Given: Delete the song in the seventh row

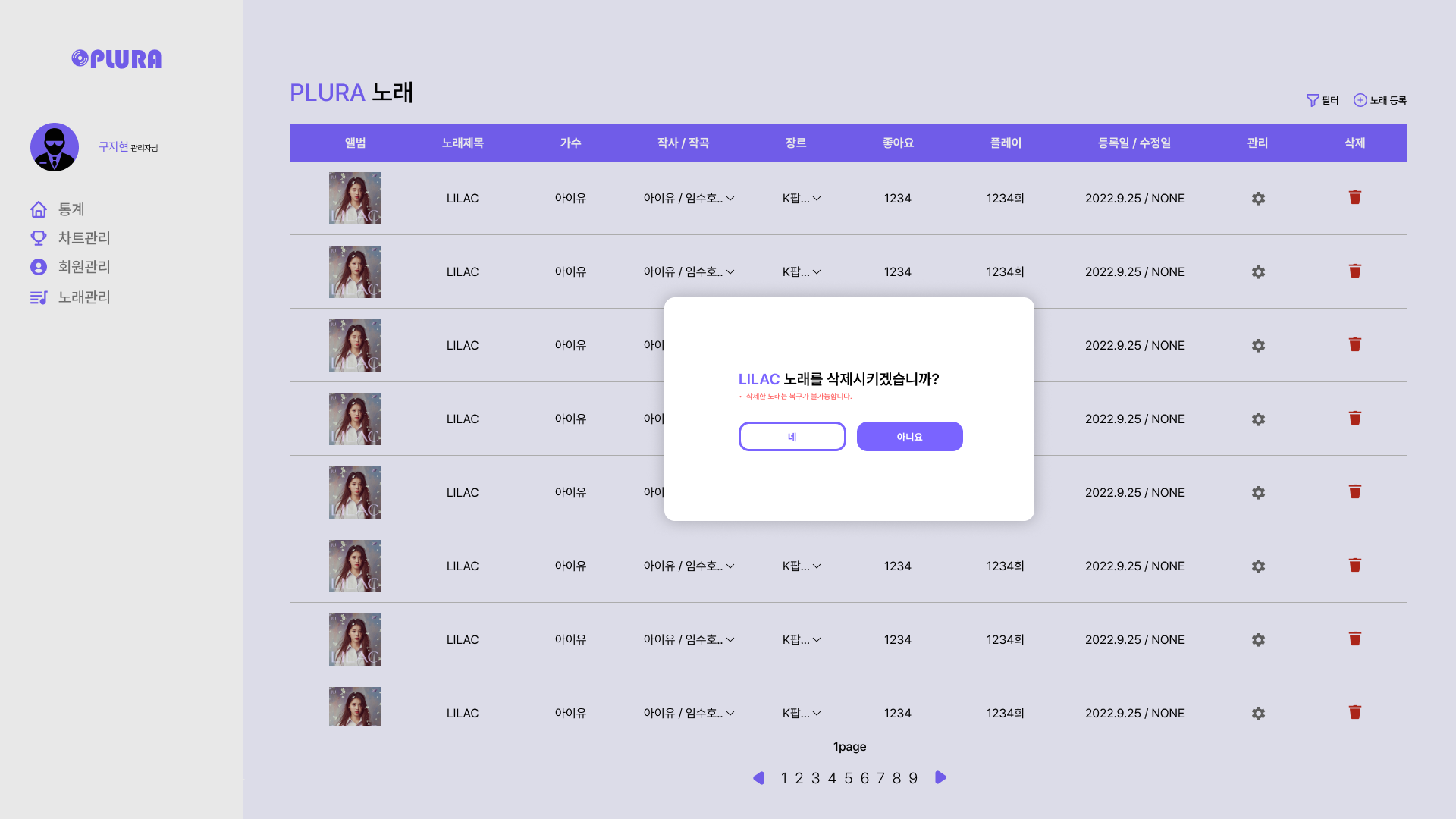Looking at the screenshot, I should tap(1355, 639).
